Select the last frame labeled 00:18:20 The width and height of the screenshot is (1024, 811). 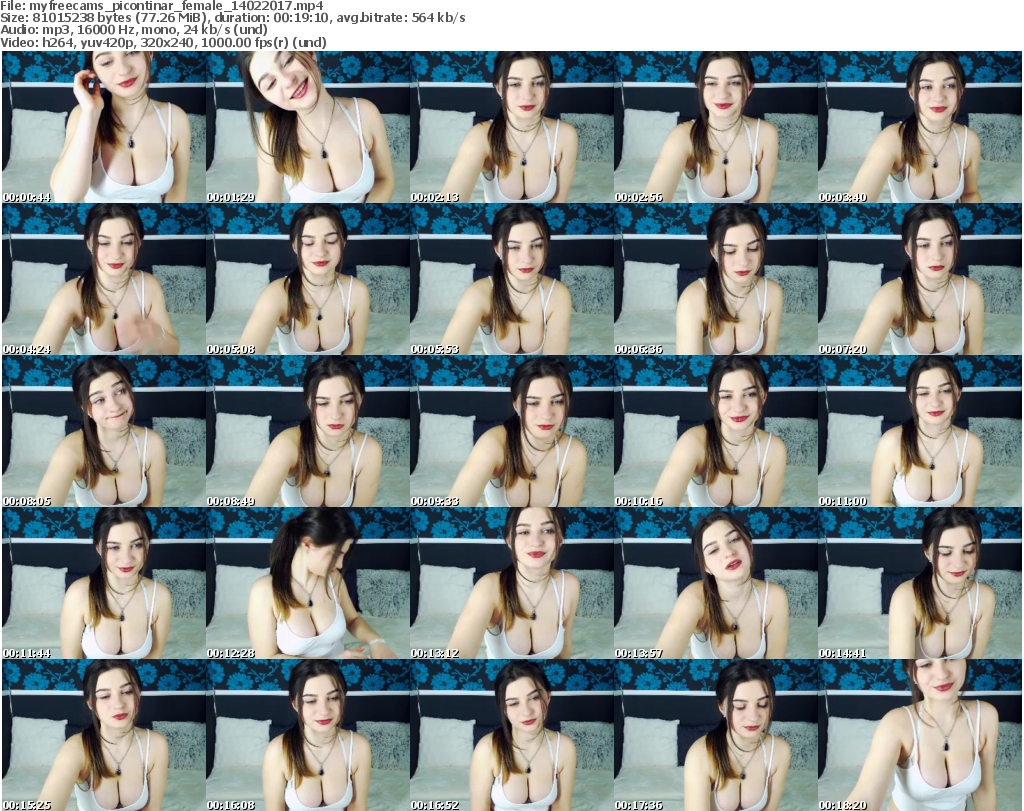(920, 735)
